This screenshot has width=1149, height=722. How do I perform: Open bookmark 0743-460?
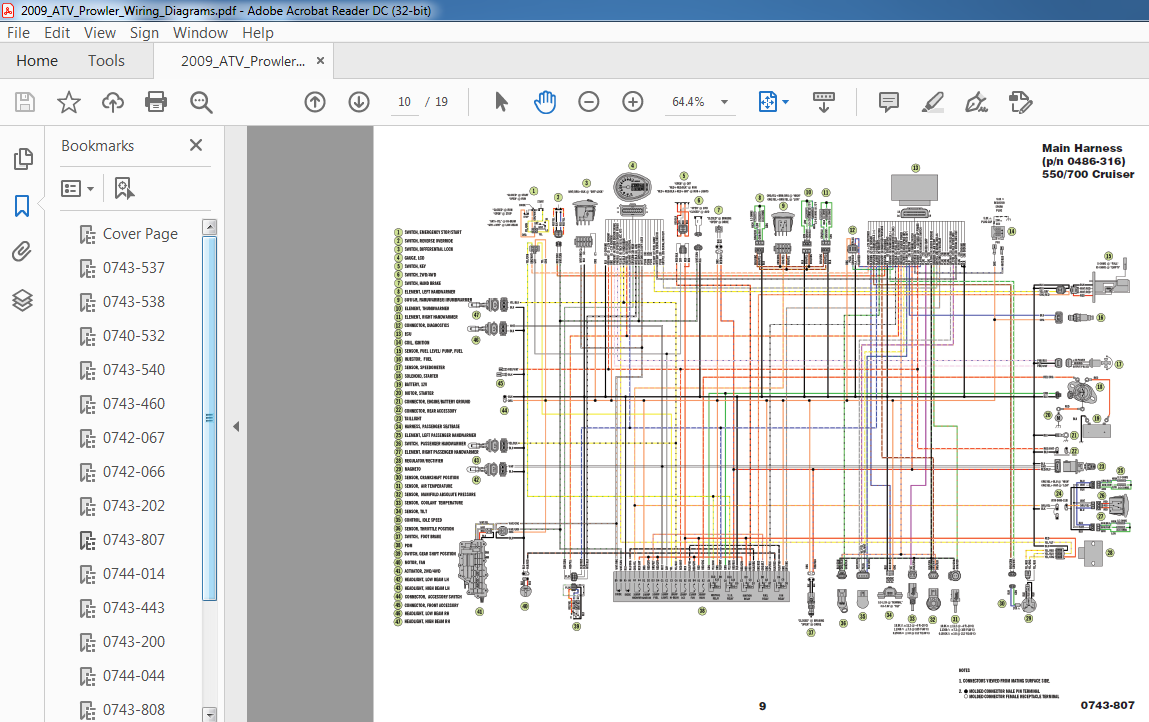click(133, 404)
